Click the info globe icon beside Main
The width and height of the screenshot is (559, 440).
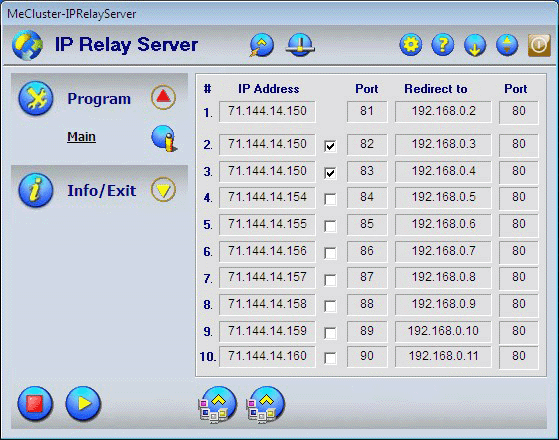coord(164,138)
